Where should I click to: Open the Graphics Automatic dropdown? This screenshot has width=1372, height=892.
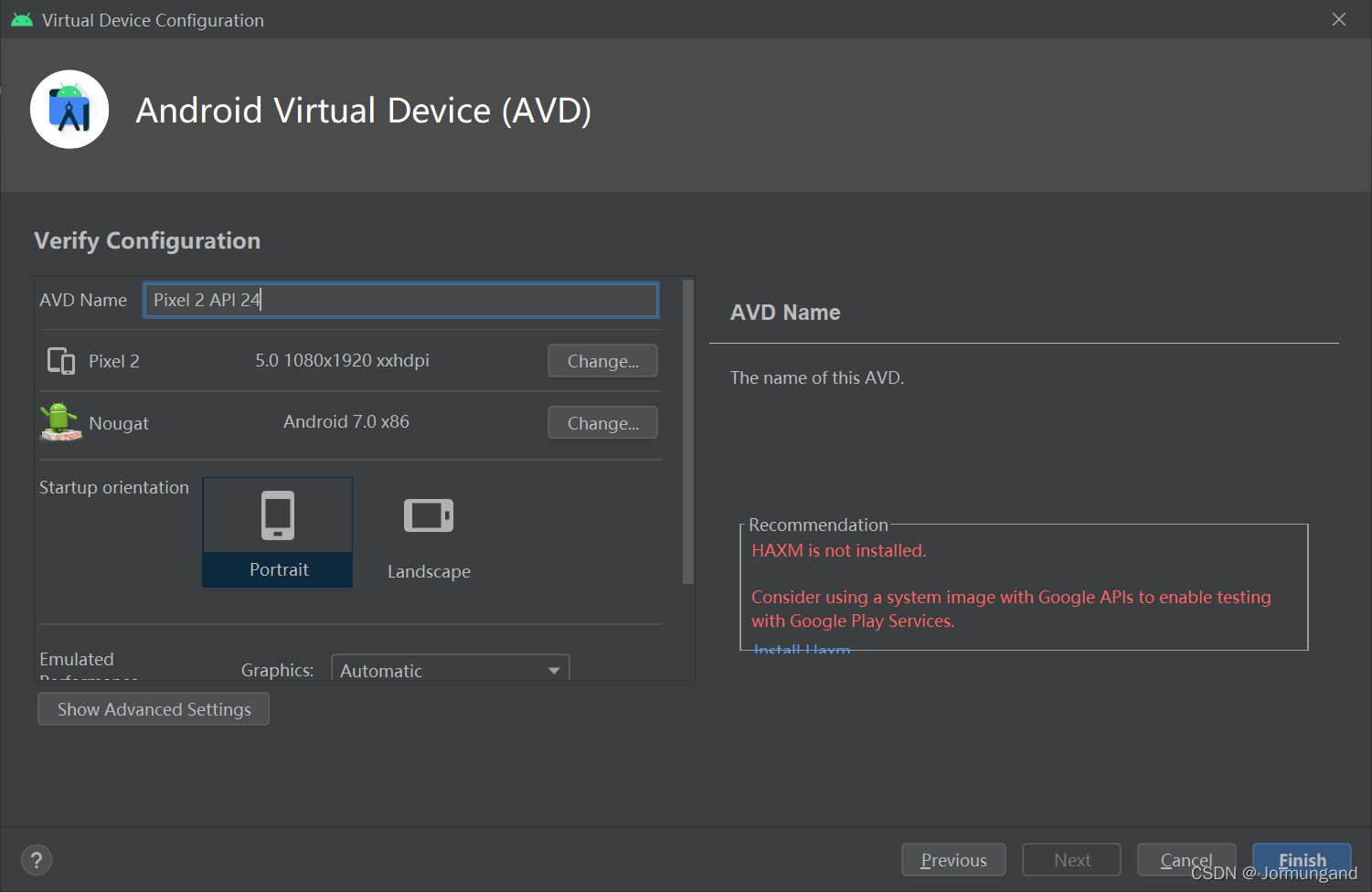pyautogui.click(x=451, y=670)
